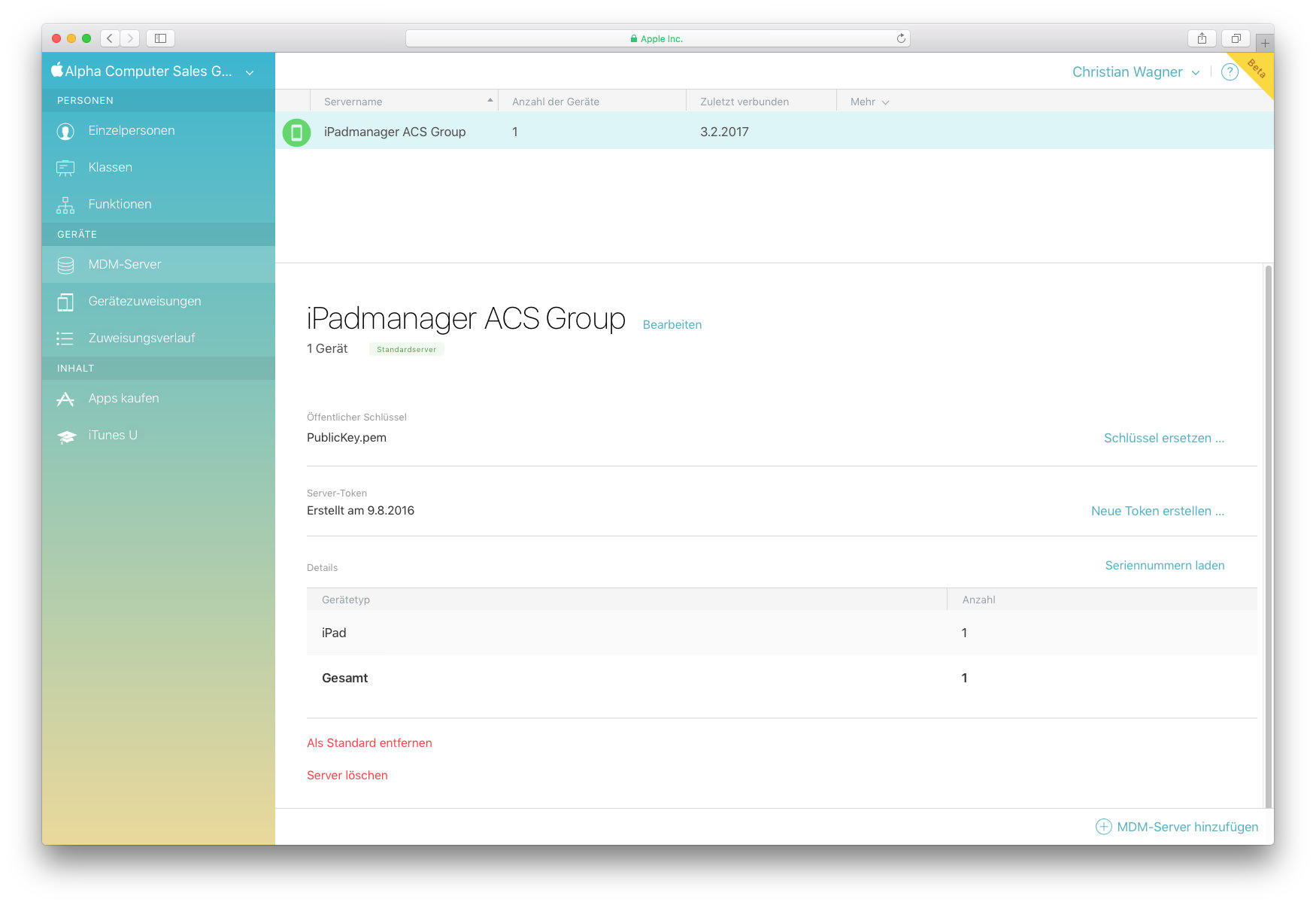Open the help question mark icon
Image resolution: width=1316 pixels, height=905 pixels.
coord(1230,72)
